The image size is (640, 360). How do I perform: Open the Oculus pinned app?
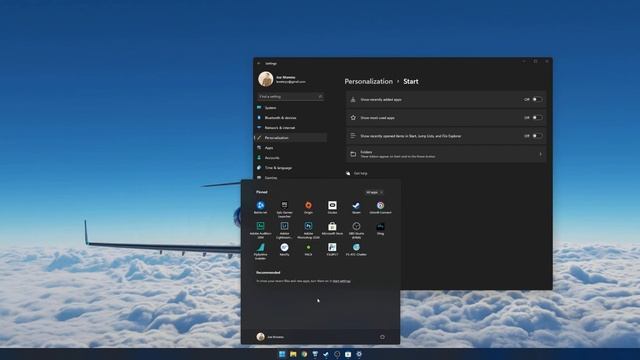pyautogui.click(x=332, y=207)
